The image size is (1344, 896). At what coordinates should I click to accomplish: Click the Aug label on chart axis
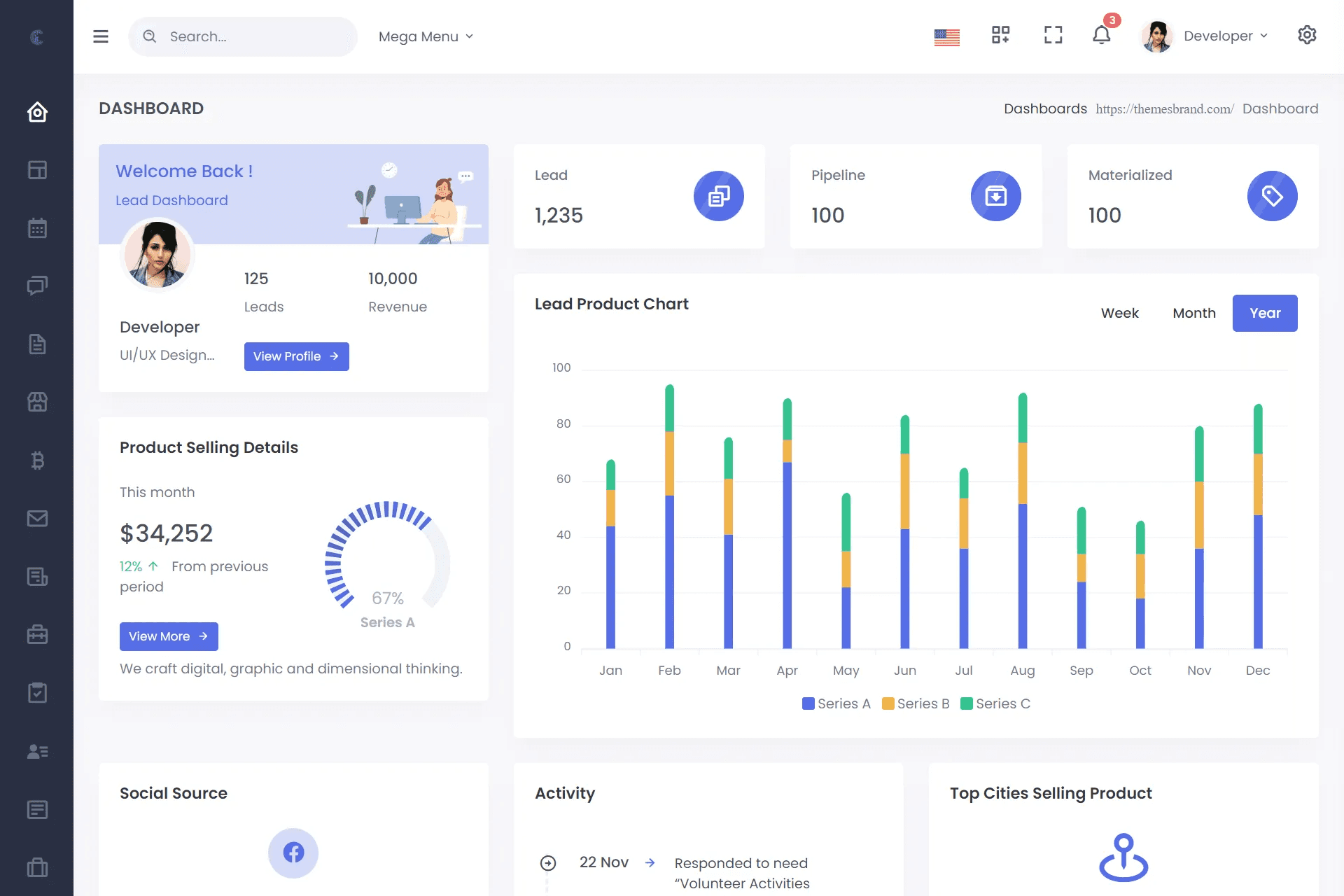point(1022,671)
